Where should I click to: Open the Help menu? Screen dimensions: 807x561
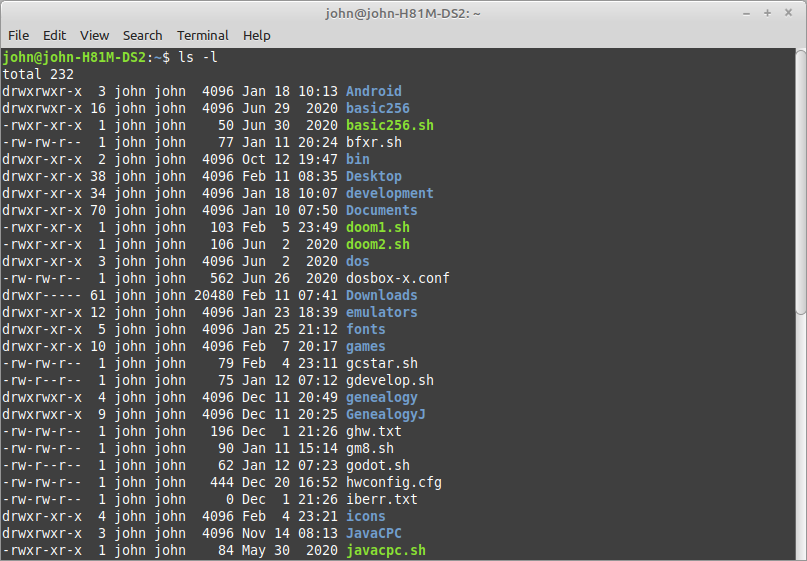pos(257,35)
